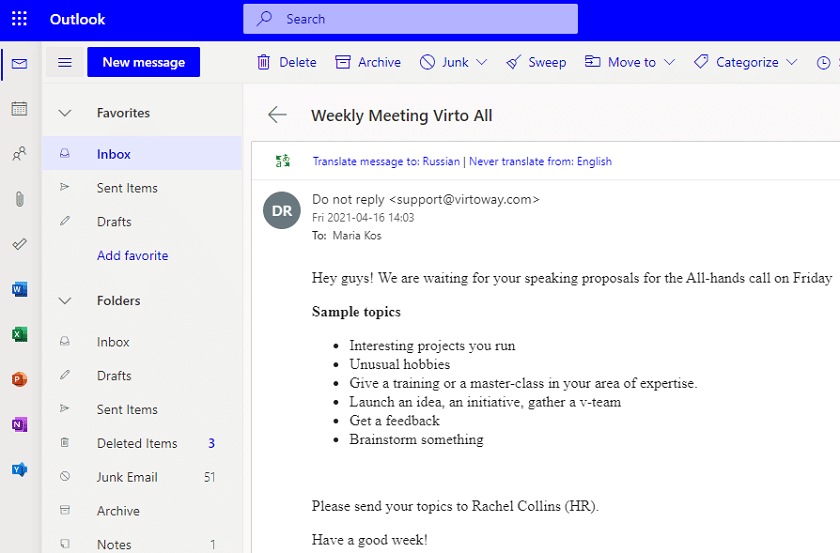Click the Folders header label
This screenshot has height=553, width=840.
118,301
